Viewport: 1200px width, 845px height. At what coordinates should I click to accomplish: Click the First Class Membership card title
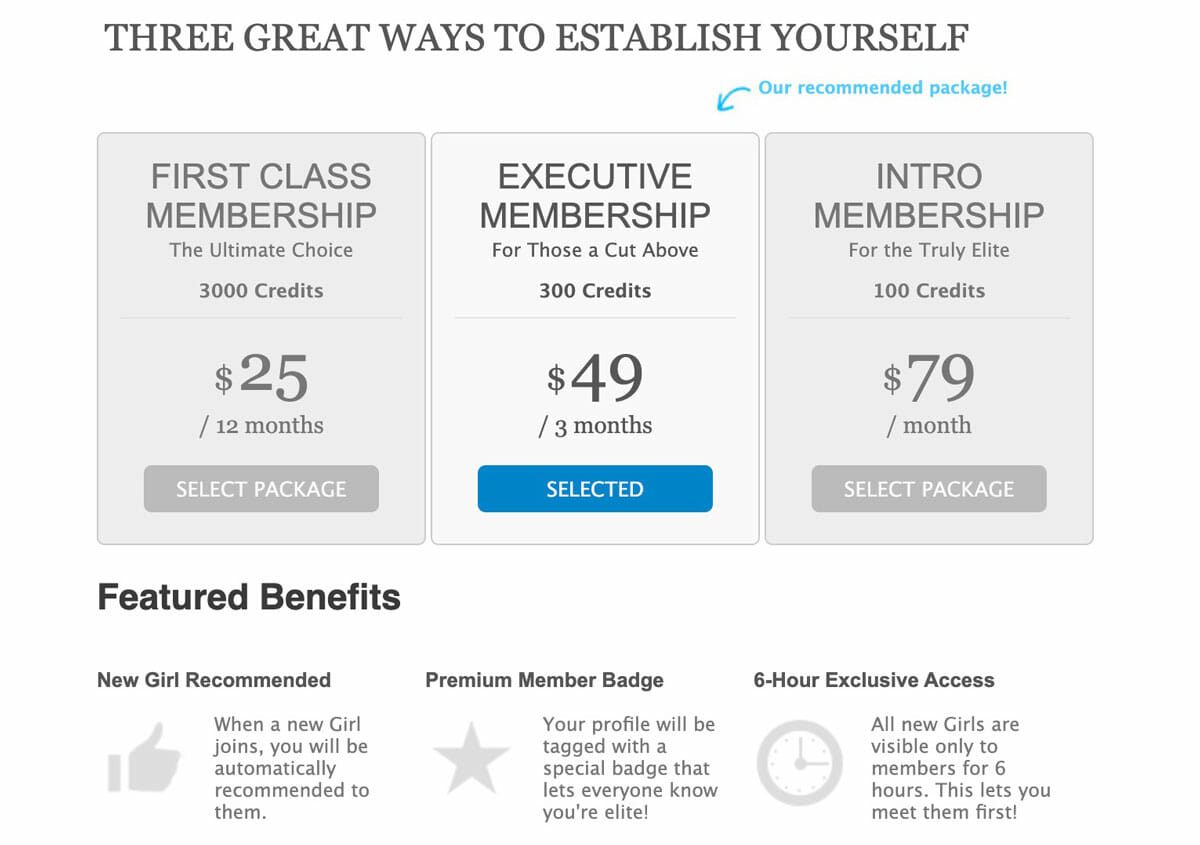pyautogui.click(x=261, y=196)
